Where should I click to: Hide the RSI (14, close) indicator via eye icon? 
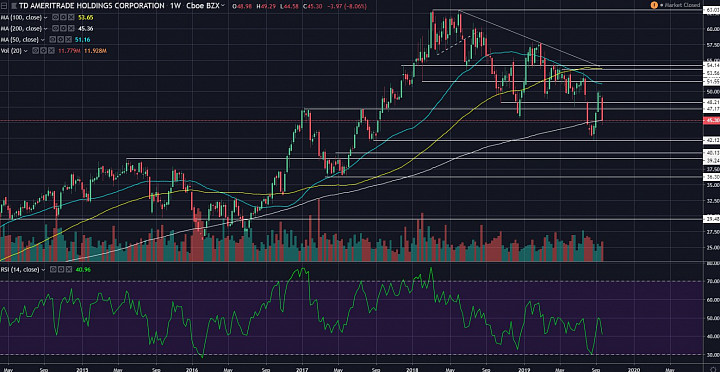pyautogui.click(x=53, y=269)
